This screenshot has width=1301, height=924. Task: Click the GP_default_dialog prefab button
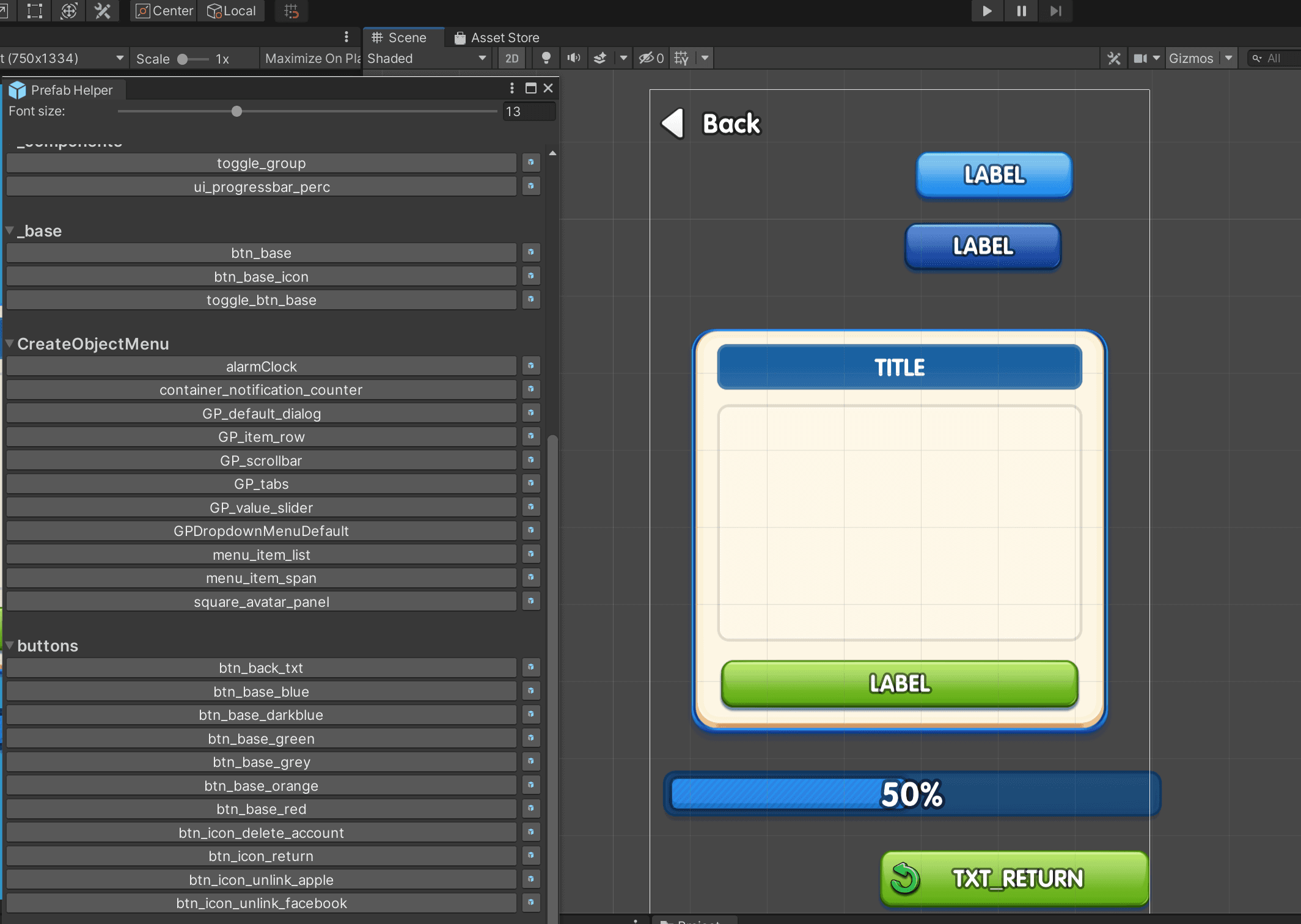tap(262, 414)
